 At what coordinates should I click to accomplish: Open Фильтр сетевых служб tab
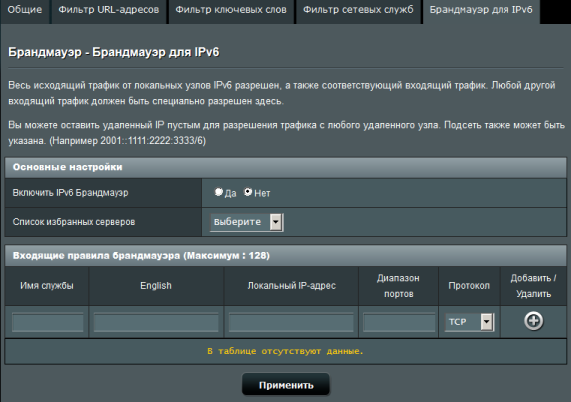pos(358,10)
